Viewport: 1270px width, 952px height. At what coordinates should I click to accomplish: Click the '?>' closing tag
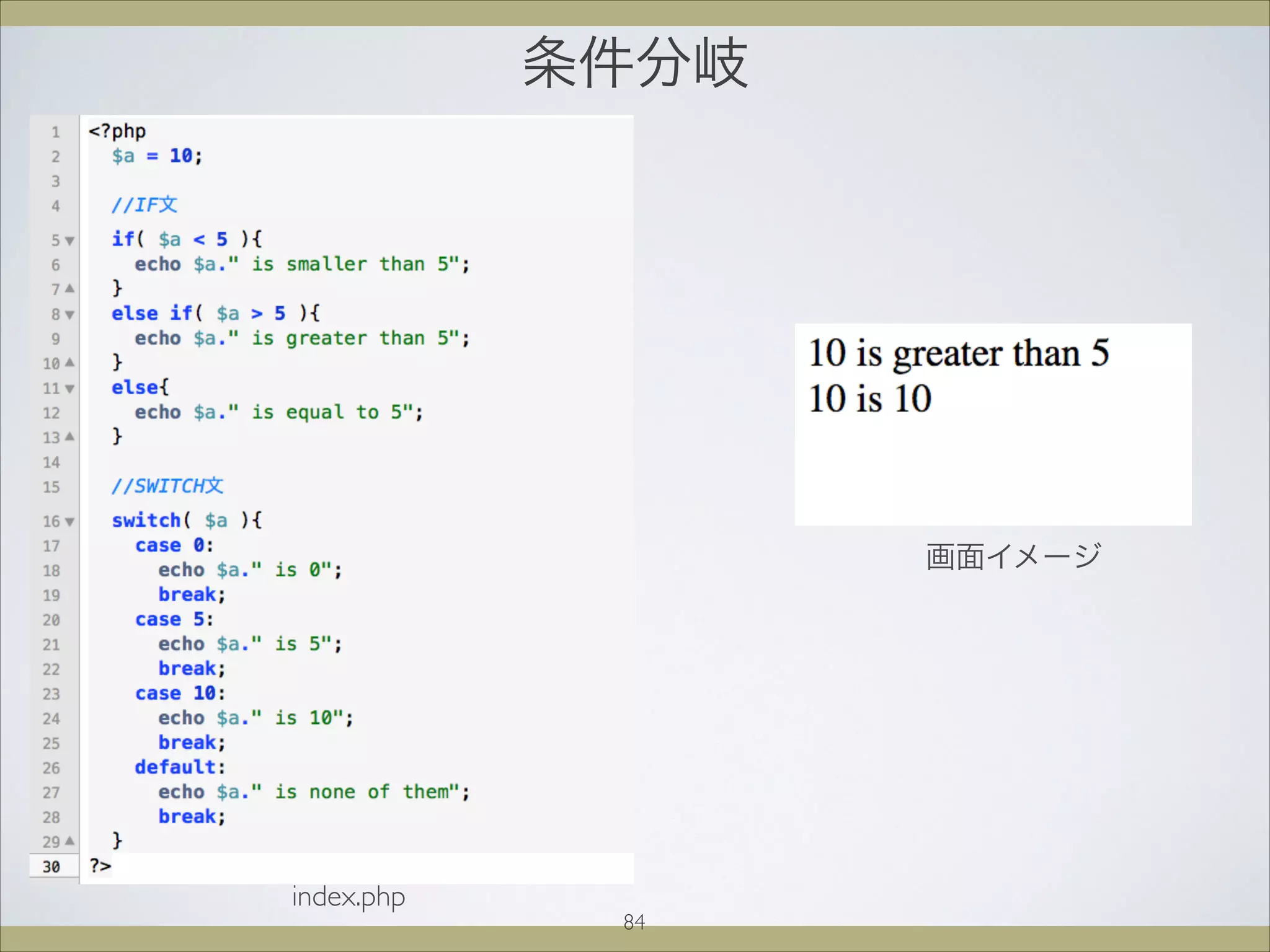click(x=100, y=866)
